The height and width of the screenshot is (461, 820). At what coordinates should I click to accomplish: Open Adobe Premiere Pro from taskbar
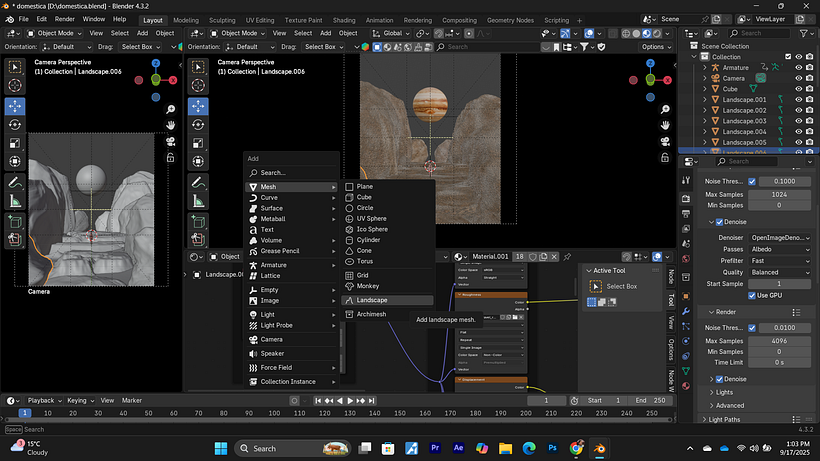436,448
